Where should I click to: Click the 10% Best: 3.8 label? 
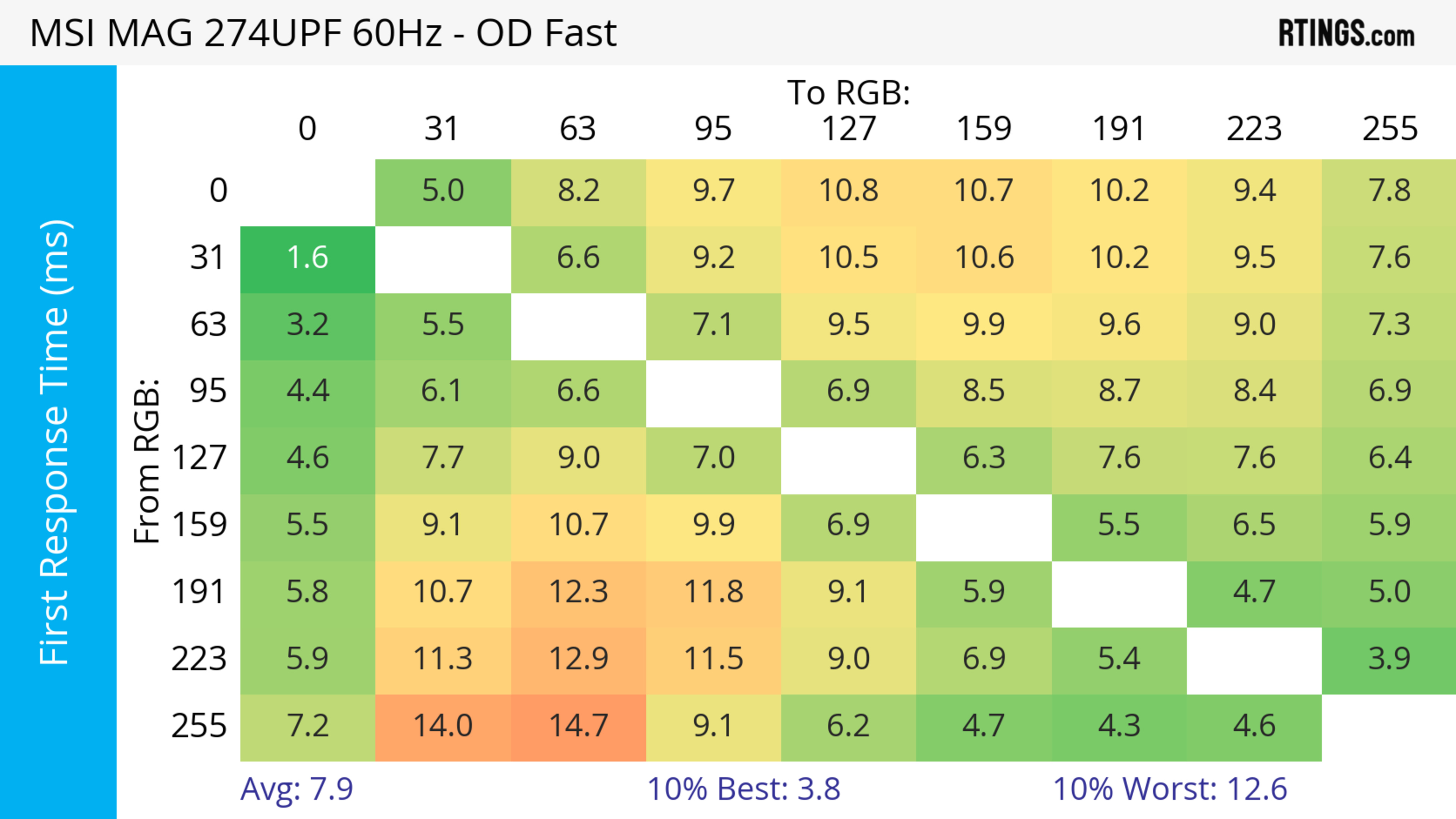(743, 789)
